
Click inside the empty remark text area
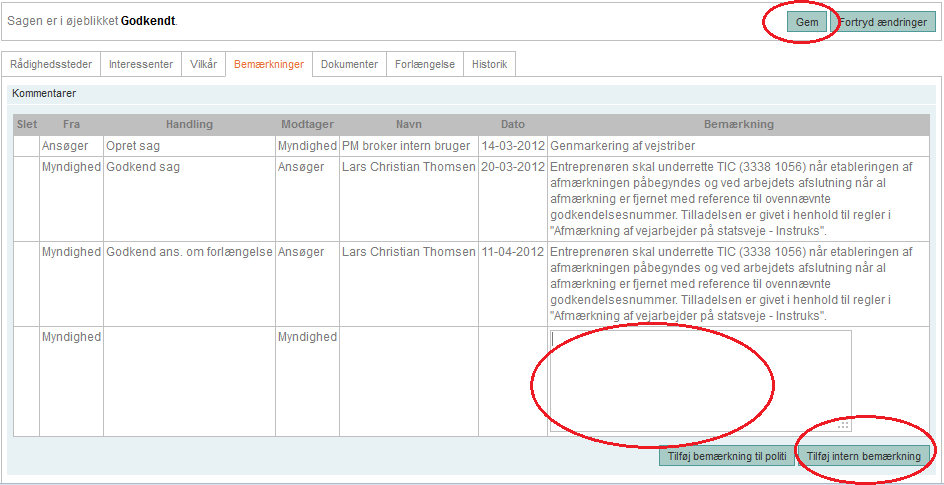pos(699,379)
